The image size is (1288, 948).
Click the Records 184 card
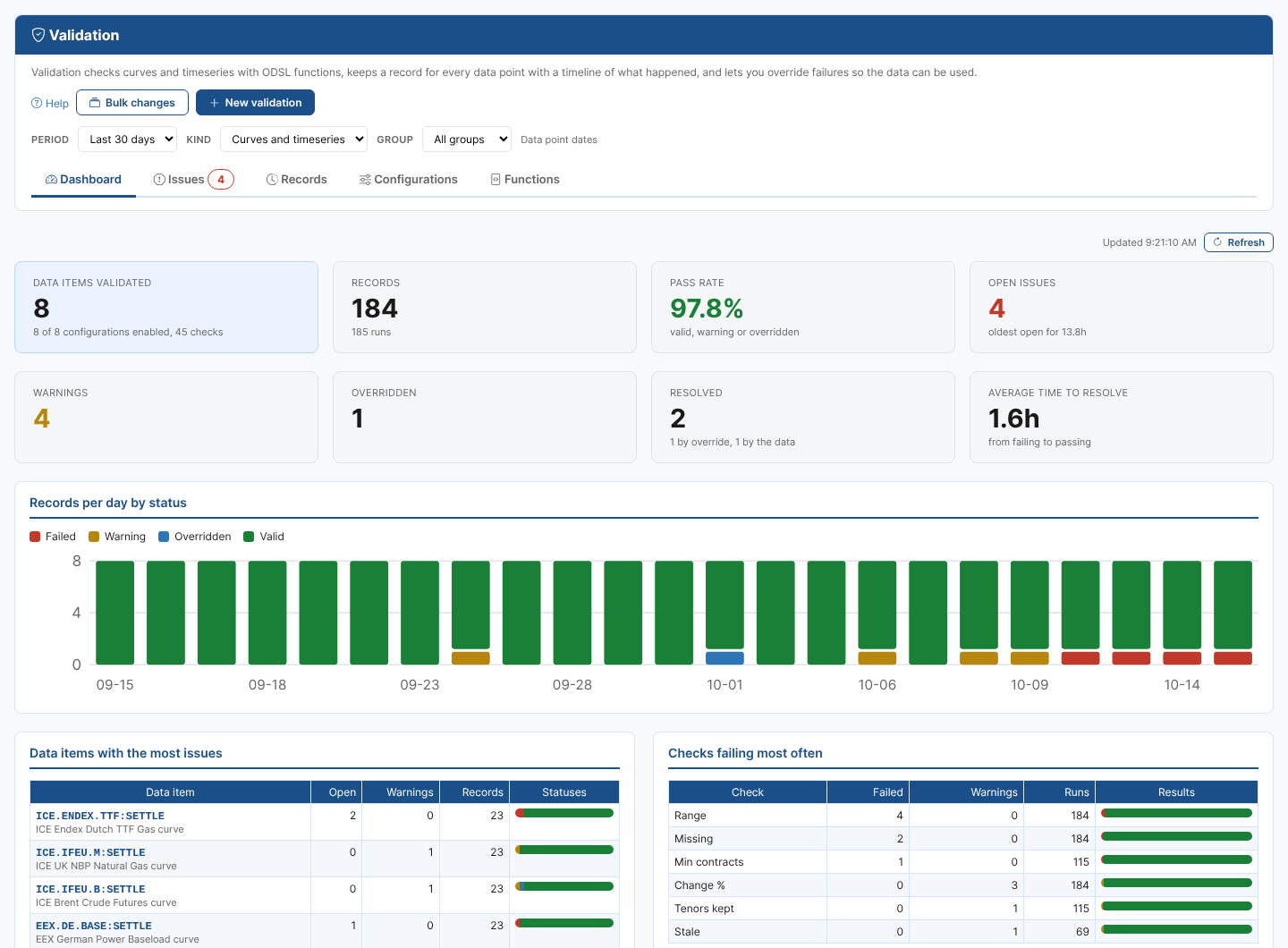[x=485, y=307]
